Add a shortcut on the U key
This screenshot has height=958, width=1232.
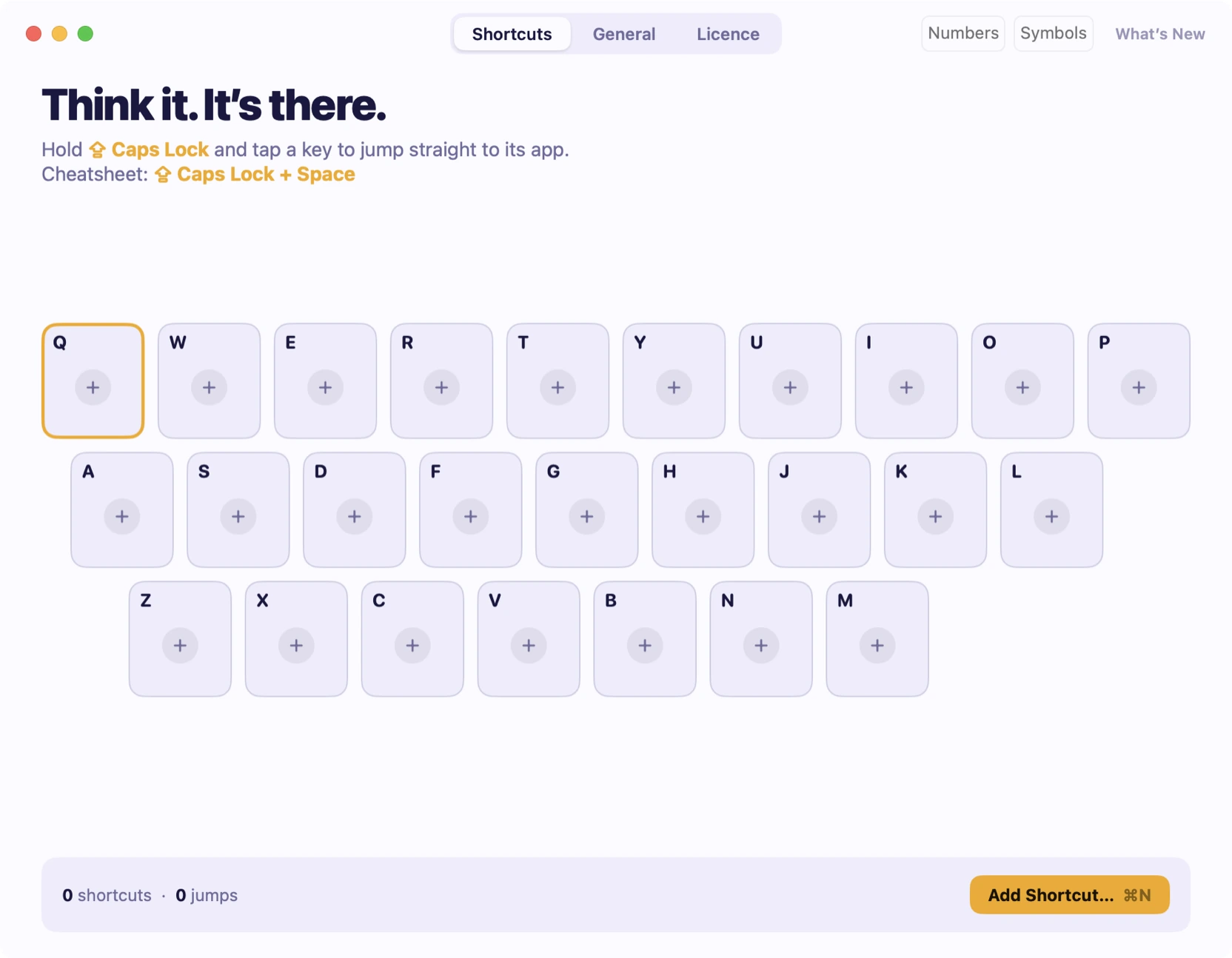[x=790, y=387]
